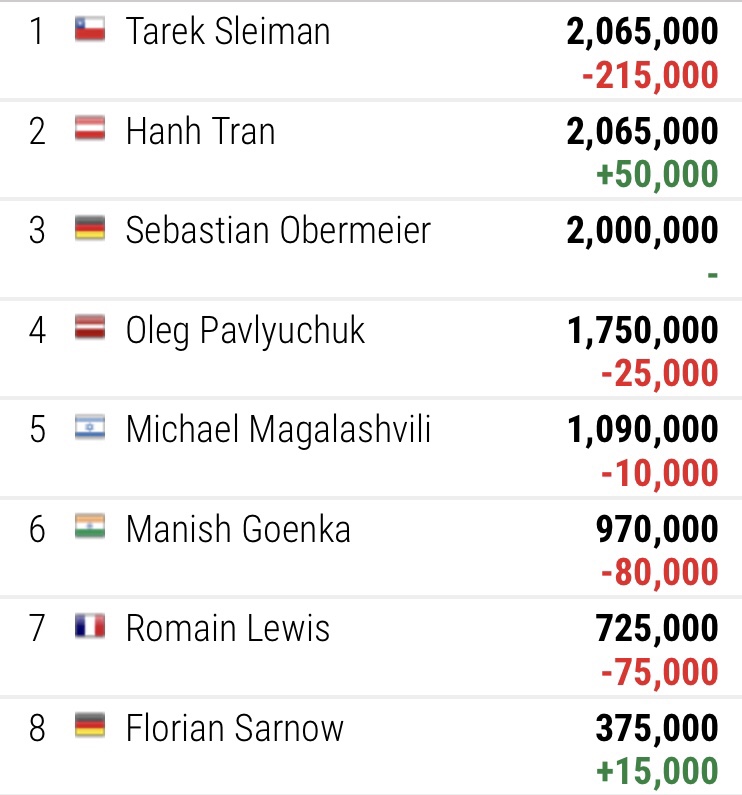
Task: Select the player name Sebastian Obermeier
Action: tap(278, 230)
